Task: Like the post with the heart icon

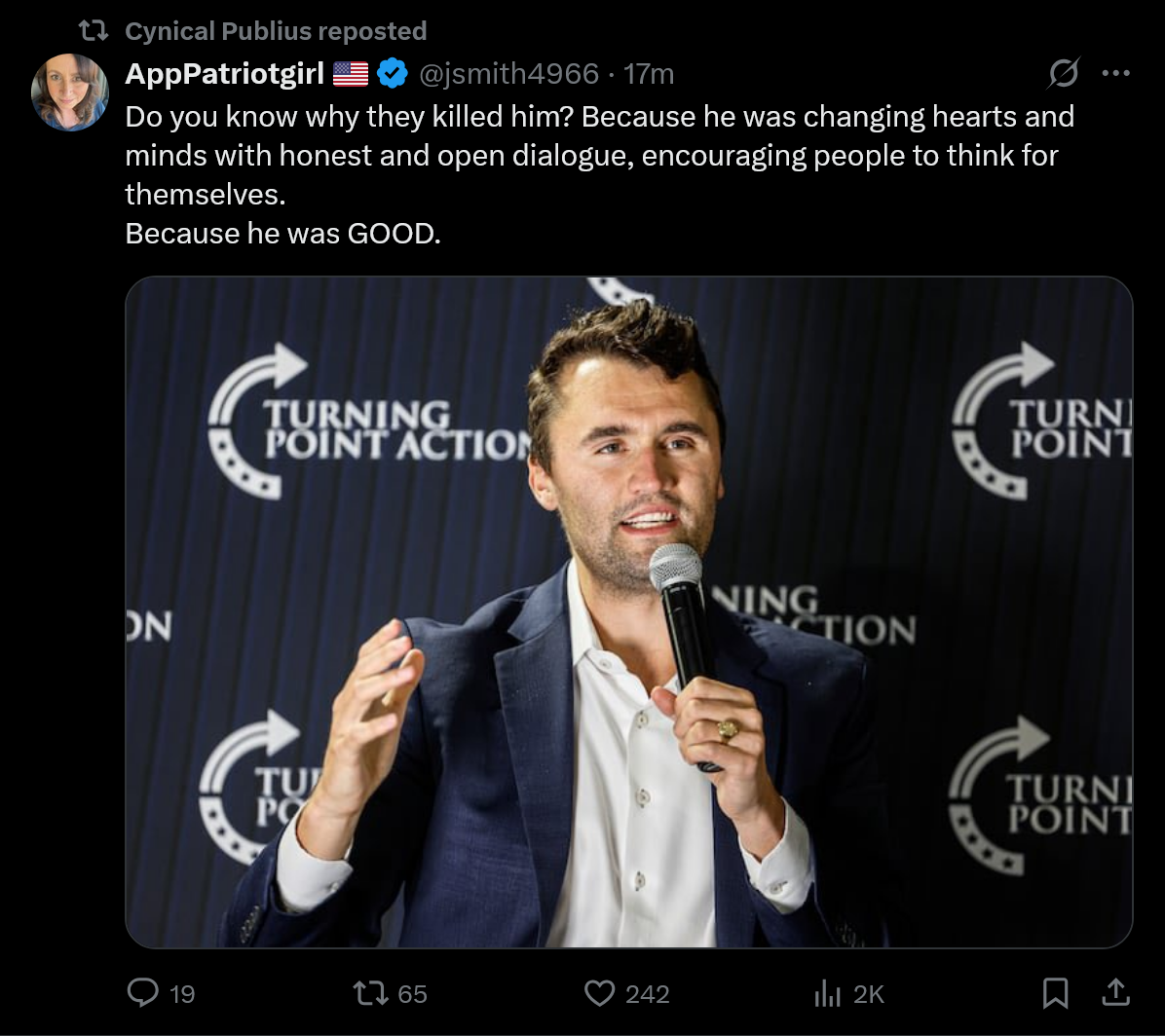Action: click(x=598, y=993)
